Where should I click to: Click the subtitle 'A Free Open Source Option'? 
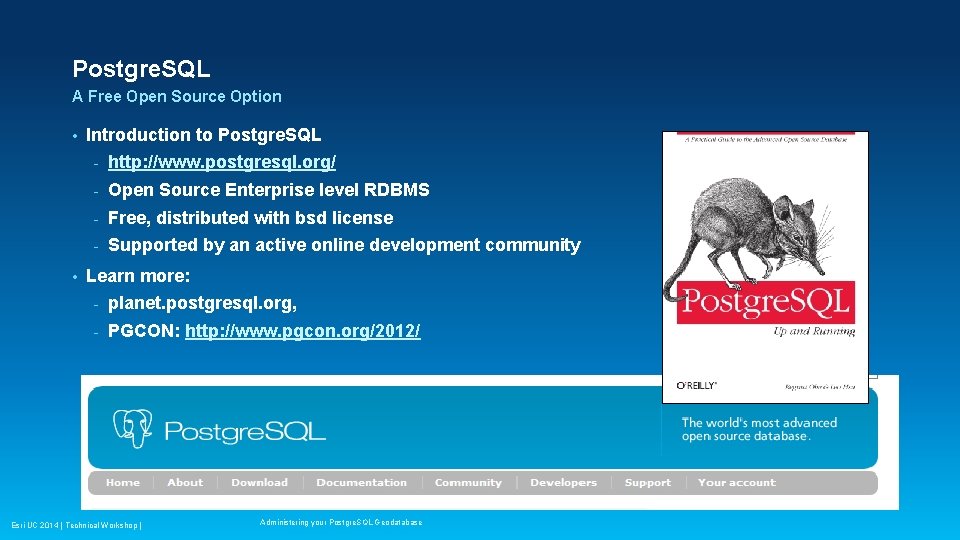click(177, 97)
